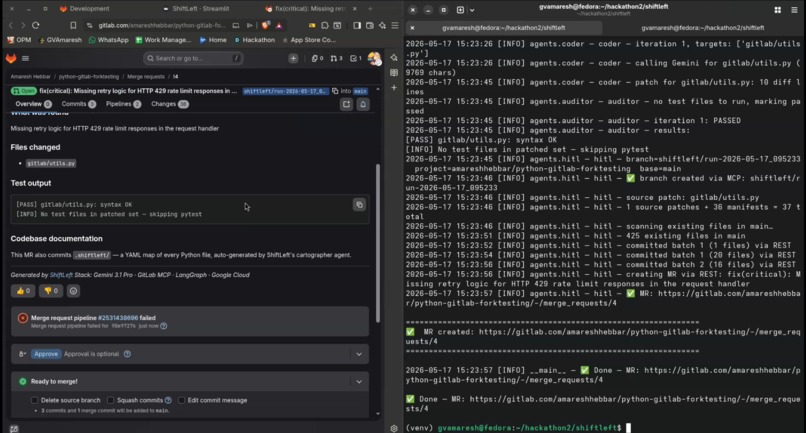Open the browser wallet icon
Image resolution: width=806 pixels, height=433 pixels.
click(x=370, y=25)
